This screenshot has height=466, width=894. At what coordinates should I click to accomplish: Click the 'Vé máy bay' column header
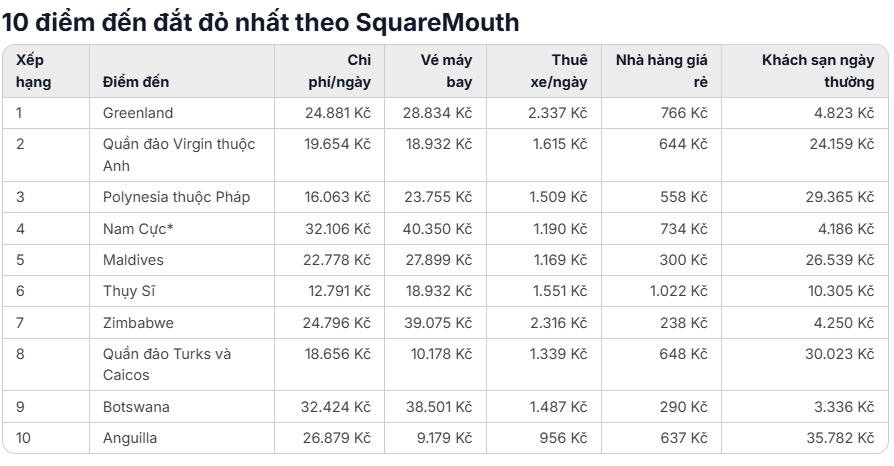click(x=435, y=71)
